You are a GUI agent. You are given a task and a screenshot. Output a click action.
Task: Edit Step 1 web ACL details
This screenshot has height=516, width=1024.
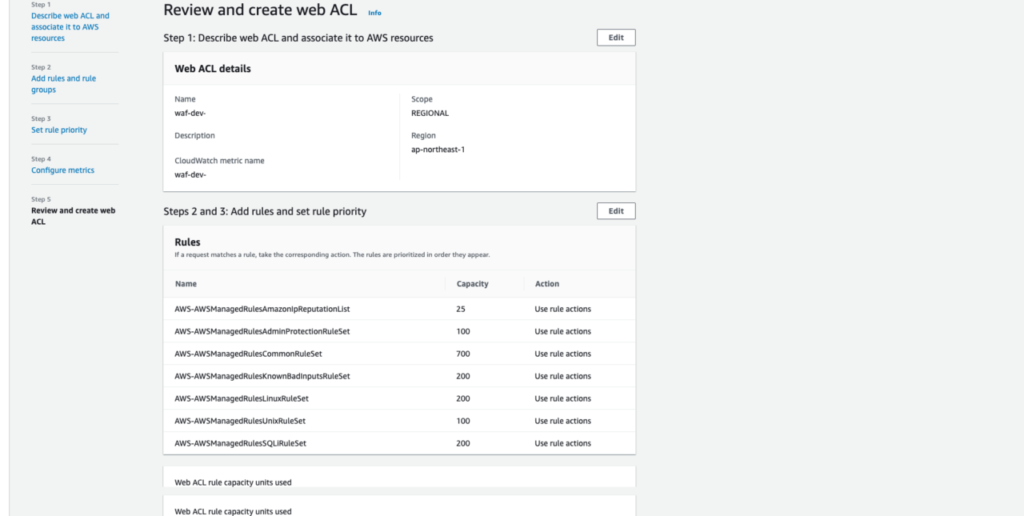(616, 38)
